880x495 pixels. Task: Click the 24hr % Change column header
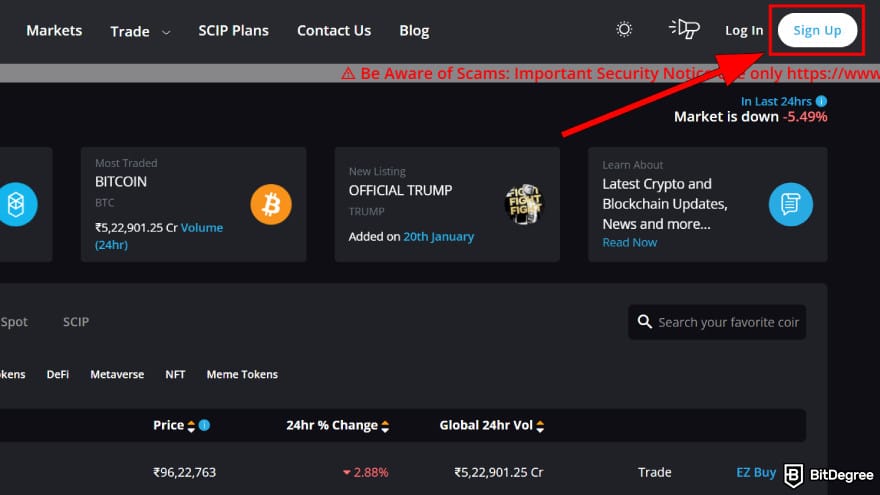332,425
